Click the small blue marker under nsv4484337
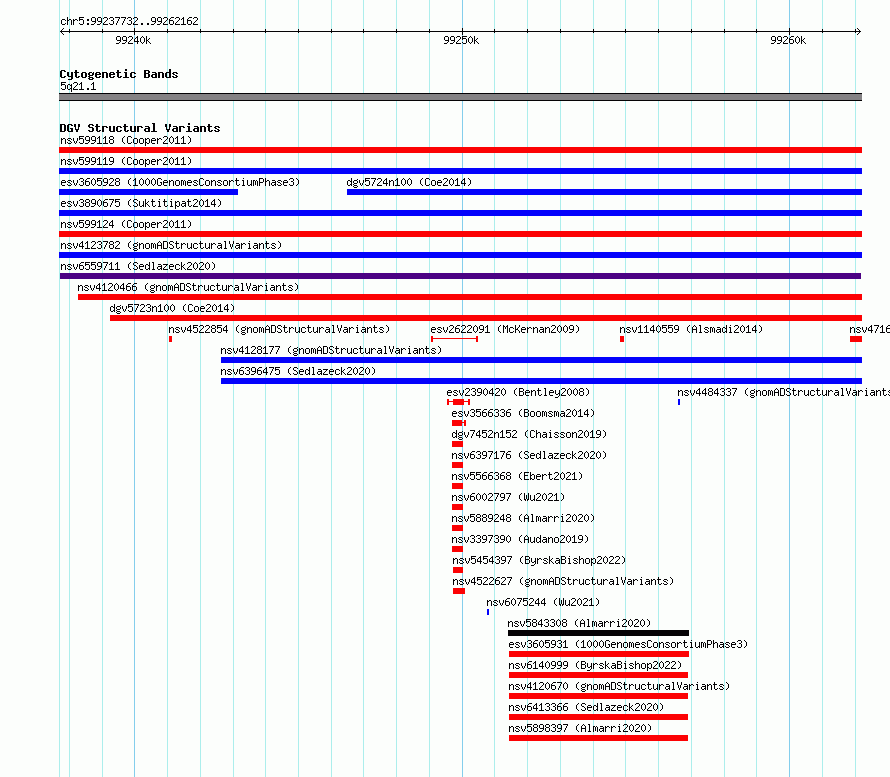Screen dimensions: 890x777 679,402
